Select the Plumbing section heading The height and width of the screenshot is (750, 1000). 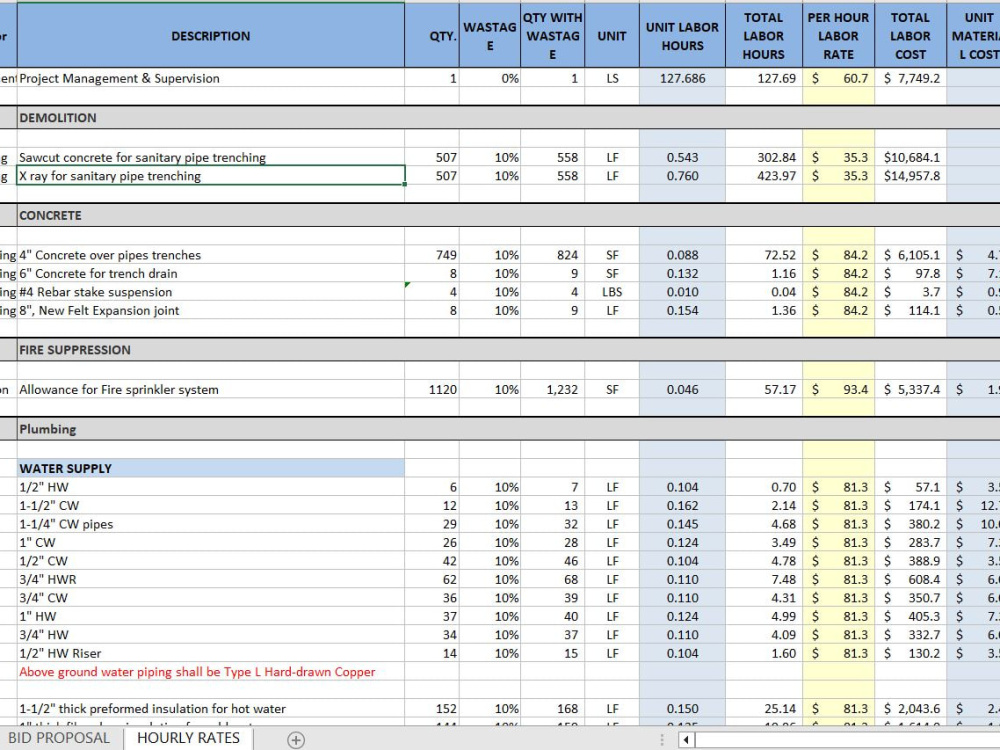pos(210,429)
